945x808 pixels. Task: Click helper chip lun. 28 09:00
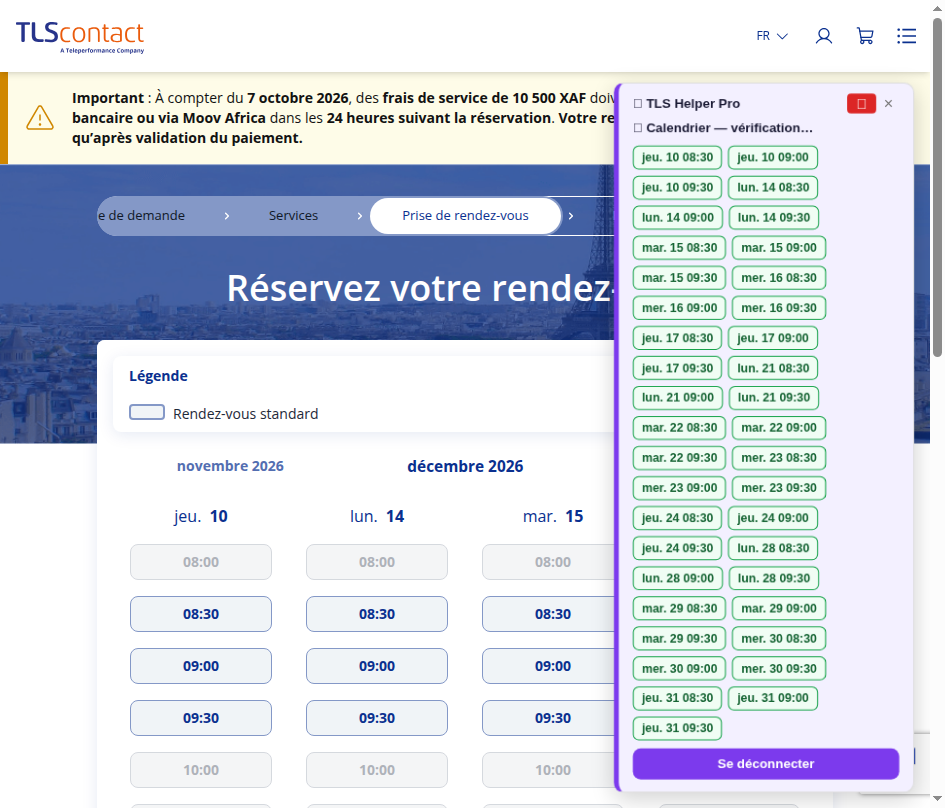[677, 578]
